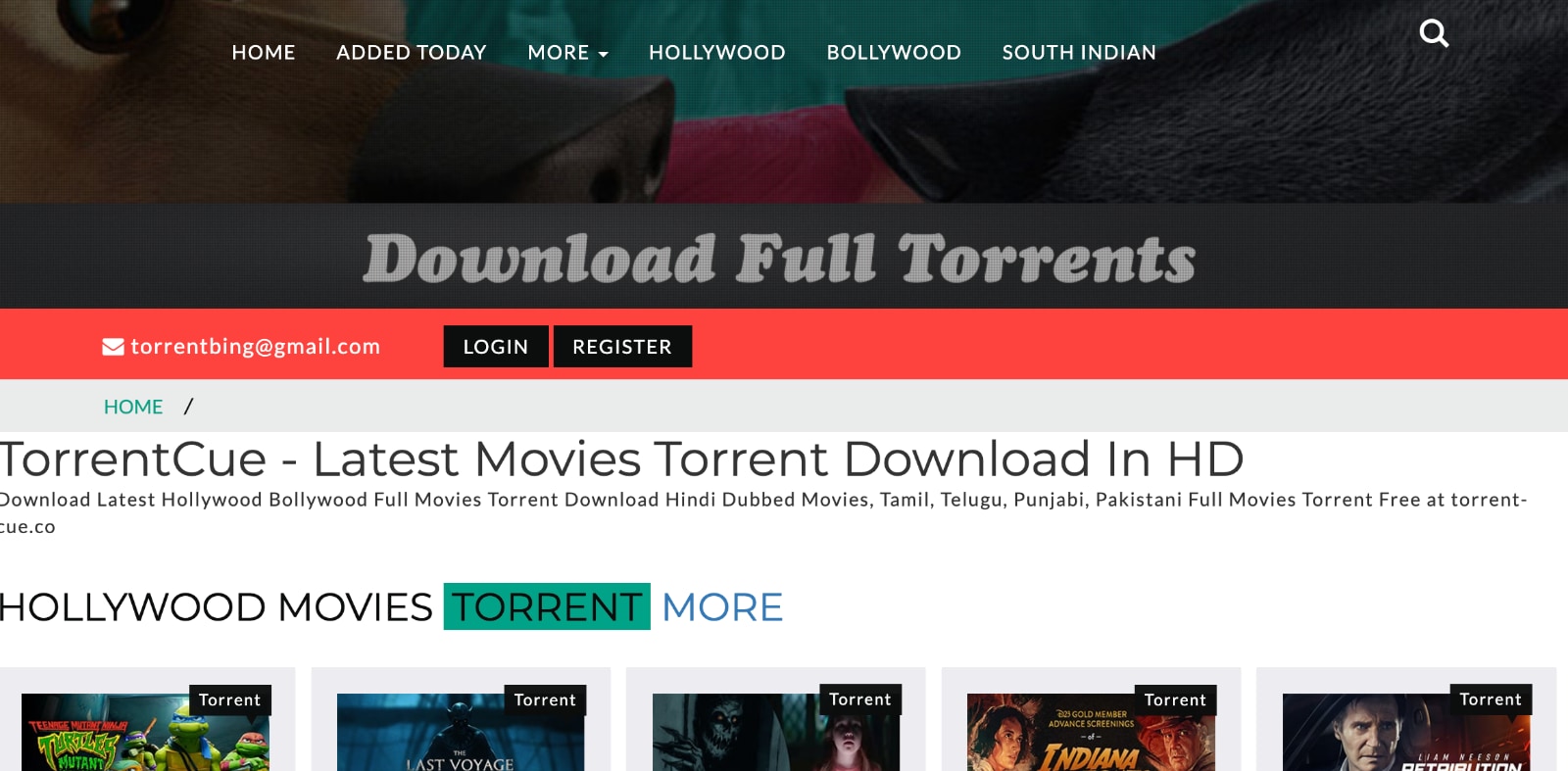This screenshot has height=771, width=1568.
Task: Click Torrent badge on Retribution card
Action: pos(1491,699)
